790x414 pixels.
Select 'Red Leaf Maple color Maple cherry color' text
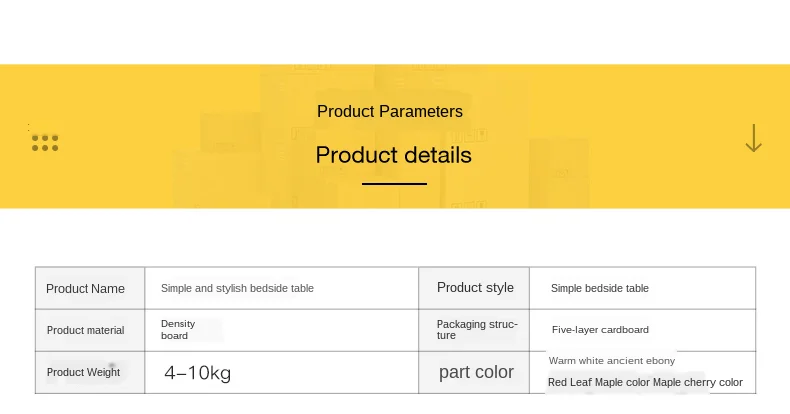(645, 382)
